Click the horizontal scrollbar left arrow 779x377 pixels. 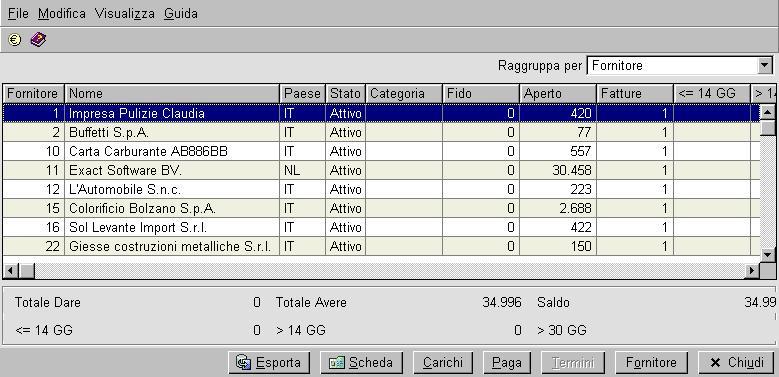tap(11, 271)
